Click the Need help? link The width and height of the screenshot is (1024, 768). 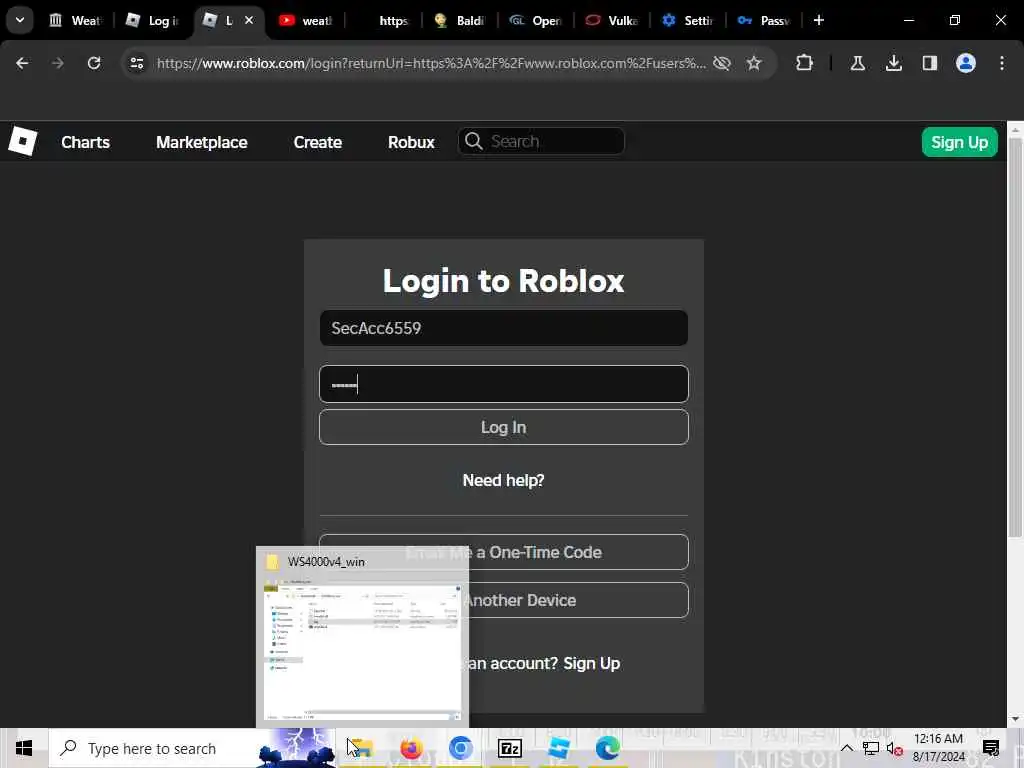pos(504,480)
